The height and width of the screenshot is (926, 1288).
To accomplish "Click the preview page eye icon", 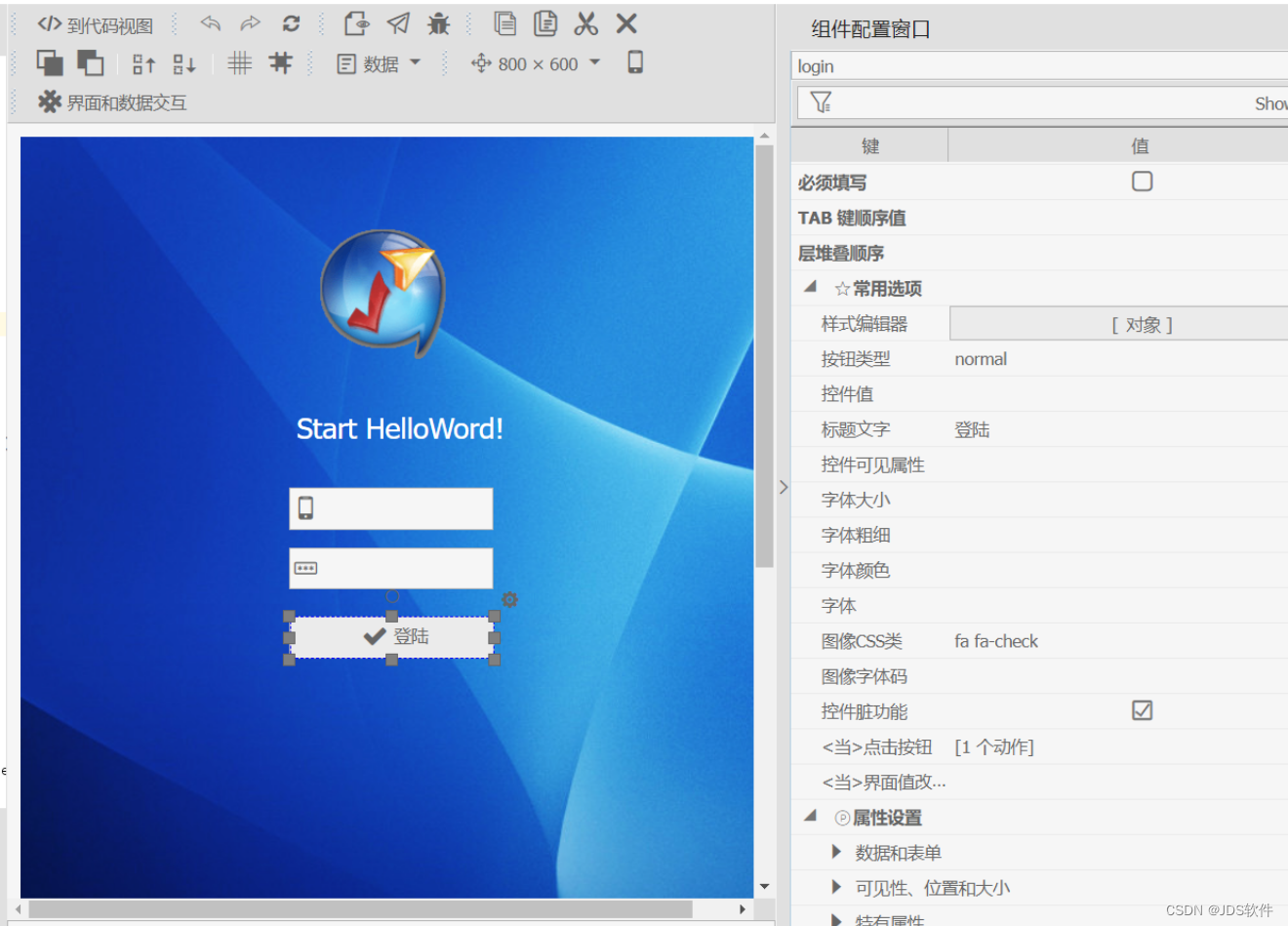I will (356, 23).
